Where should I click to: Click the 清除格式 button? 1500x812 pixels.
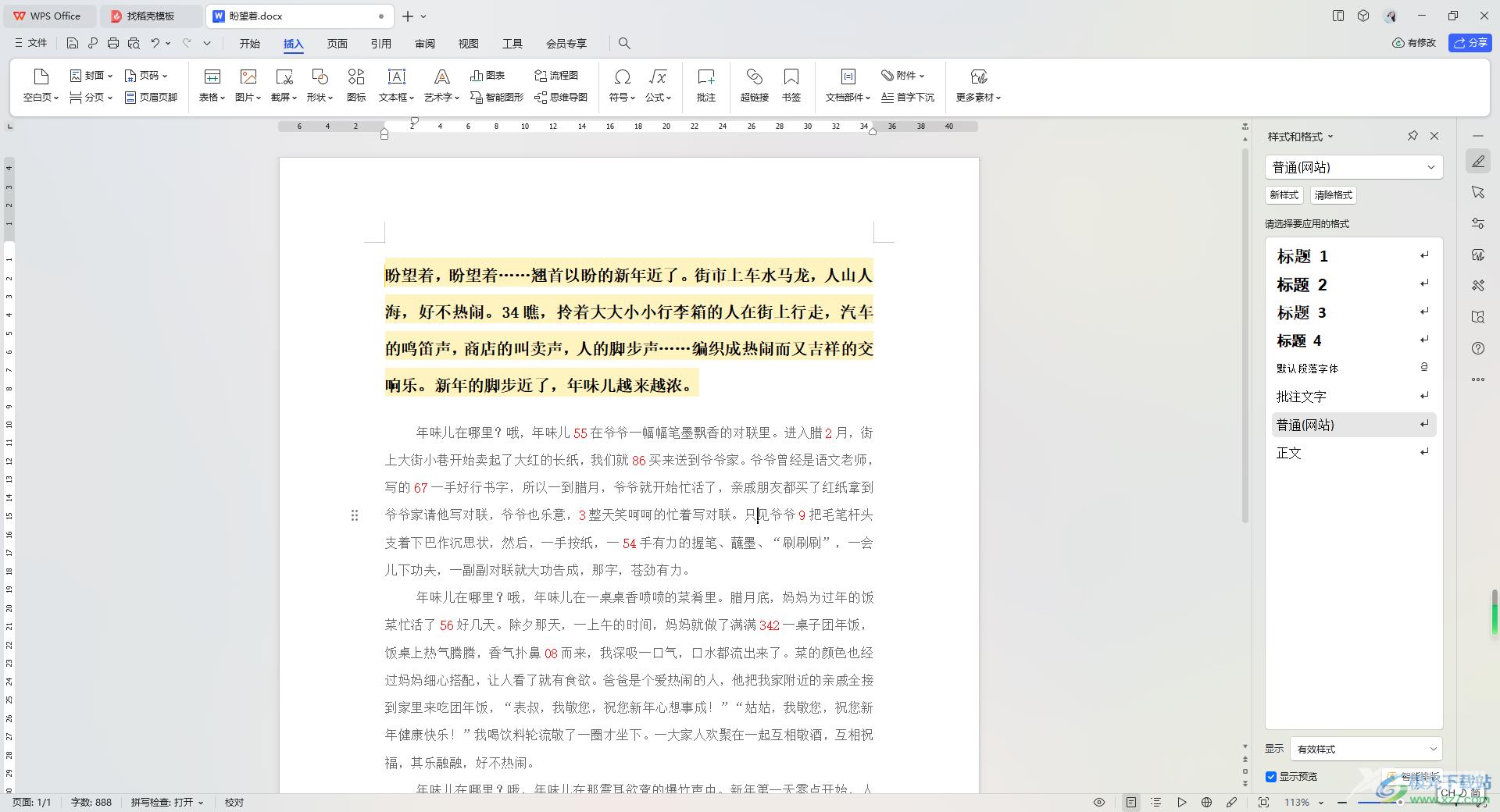click(x=1334, y=195)
